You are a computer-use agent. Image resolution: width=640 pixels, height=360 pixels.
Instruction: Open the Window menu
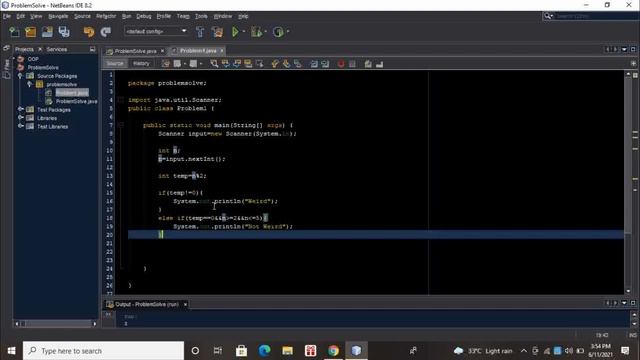pyautogui.click(x=223, y=16)
